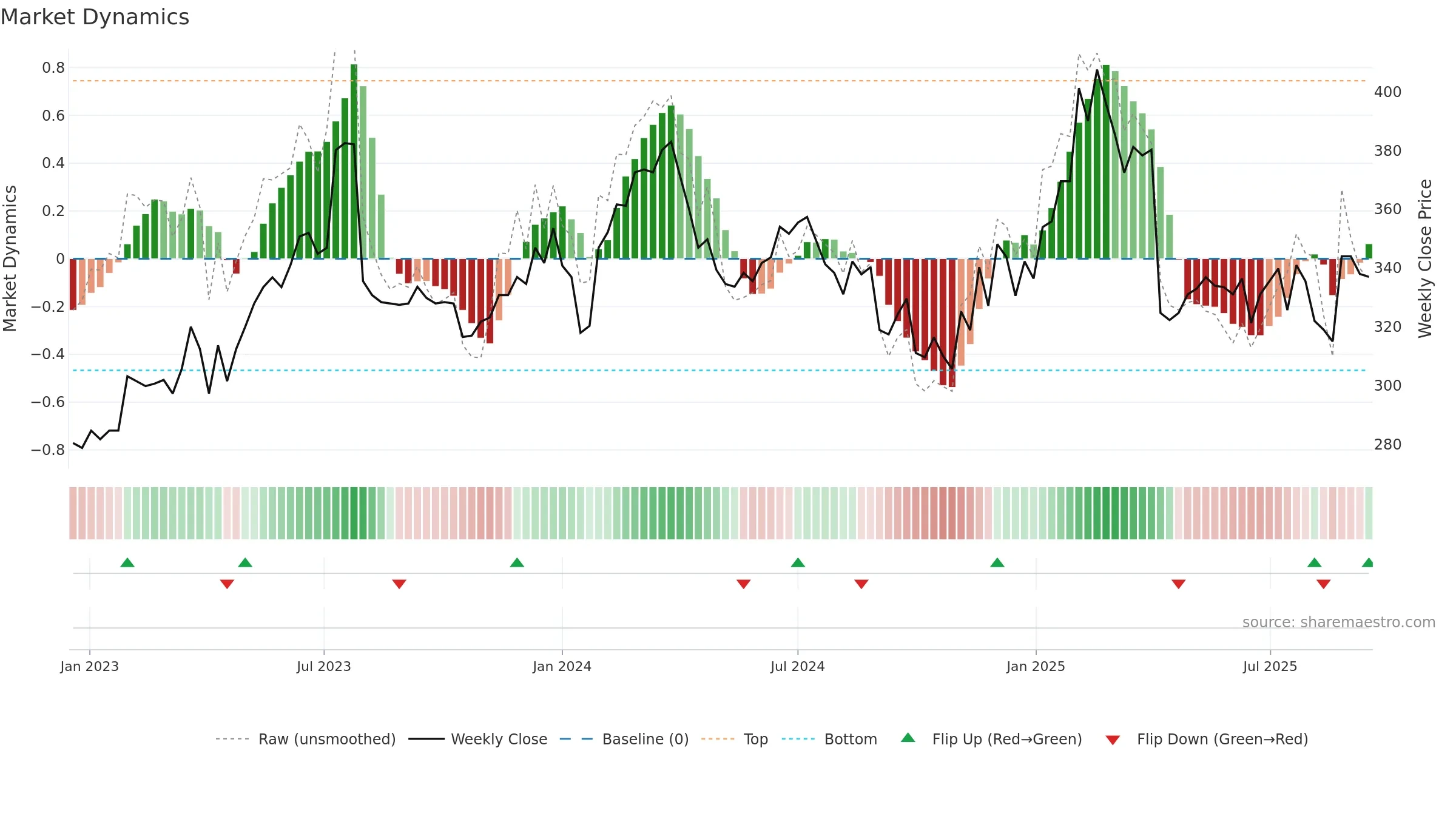Click the tallest green bar in Jul 2023
Image resolution: width=1456 pixels, height=819 pixels.
[354, 161]
